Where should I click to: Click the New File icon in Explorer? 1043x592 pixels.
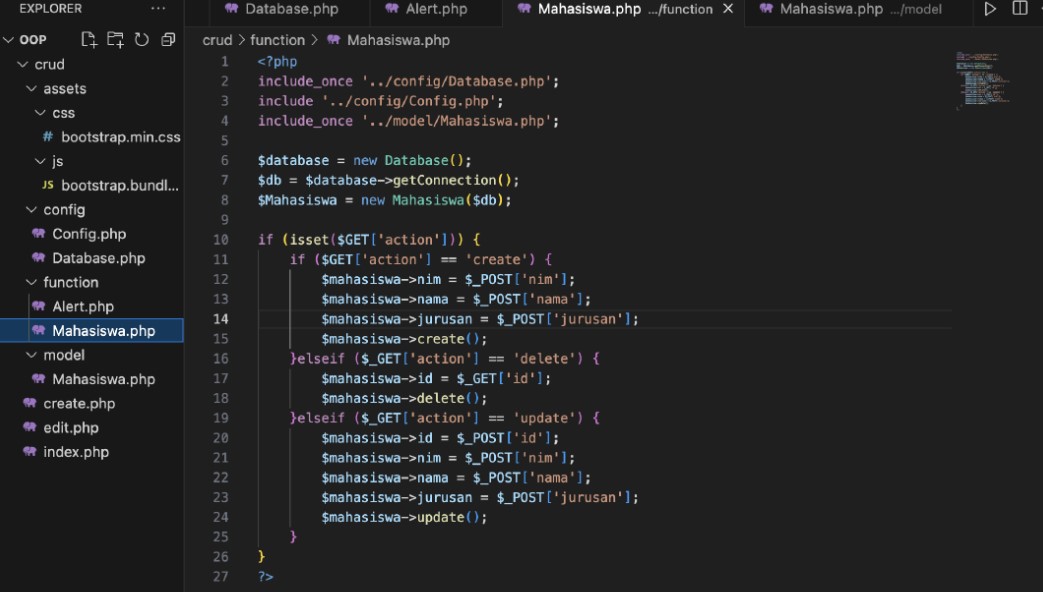(89, 40)
